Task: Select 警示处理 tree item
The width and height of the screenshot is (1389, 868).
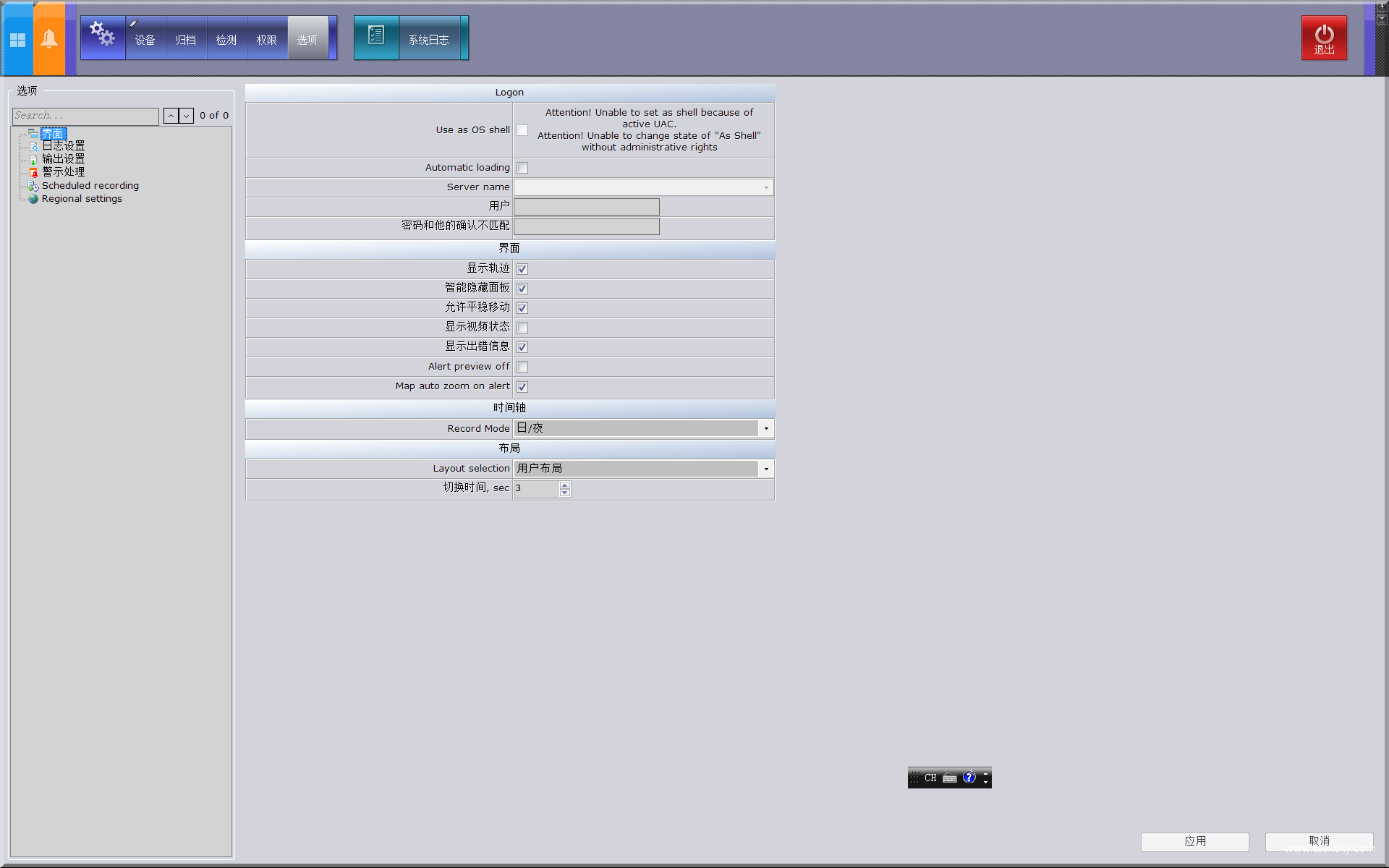Action: 64,172
